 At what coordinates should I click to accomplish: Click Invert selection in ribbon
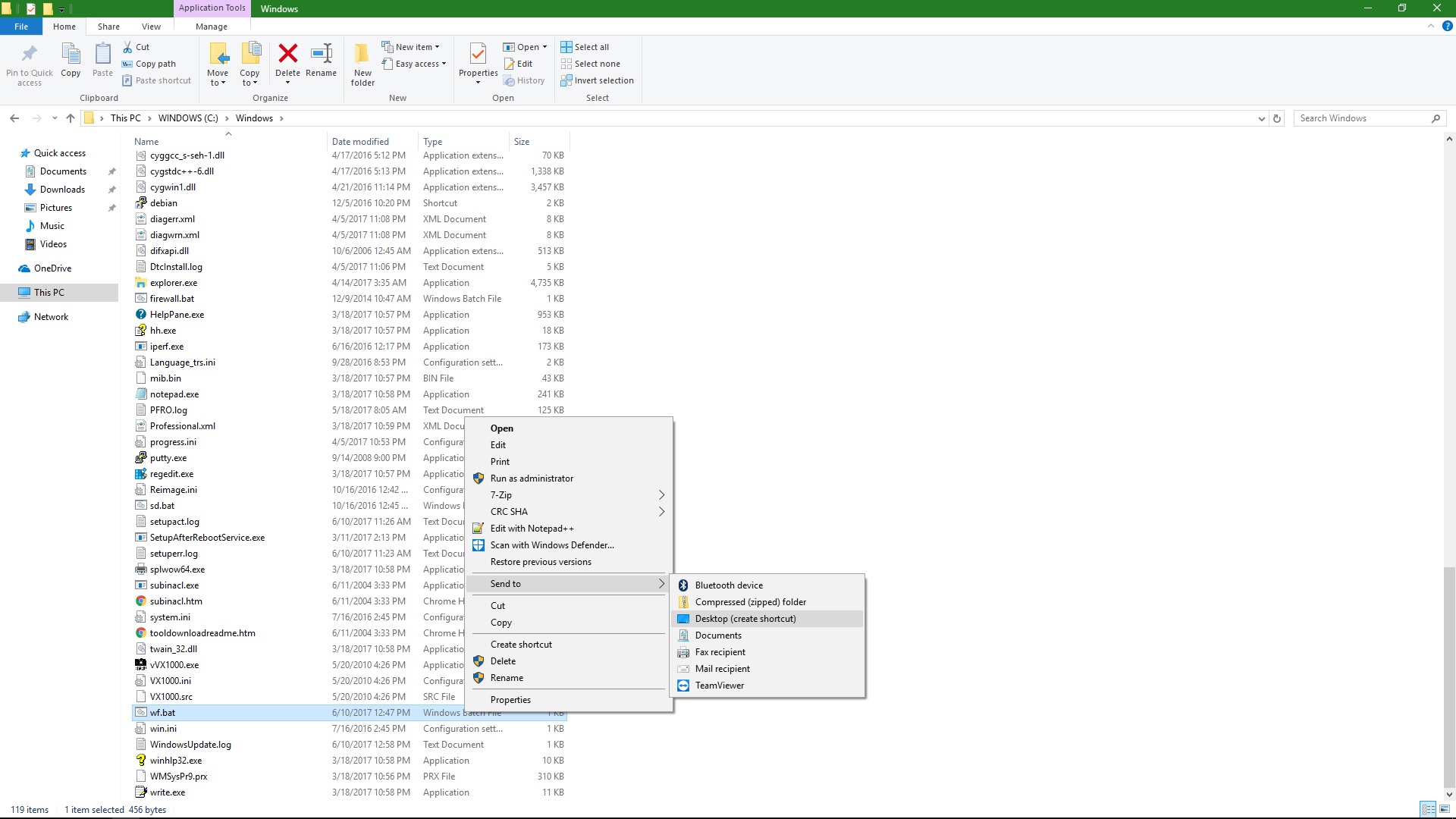coord(597,80)
